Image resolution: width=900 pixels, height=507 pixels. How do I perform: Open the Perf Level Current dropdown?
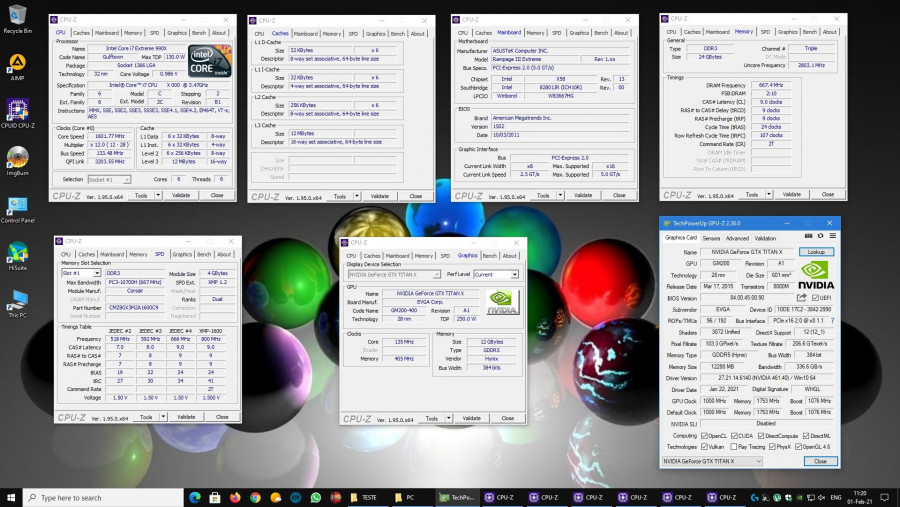tap(496, 274)
